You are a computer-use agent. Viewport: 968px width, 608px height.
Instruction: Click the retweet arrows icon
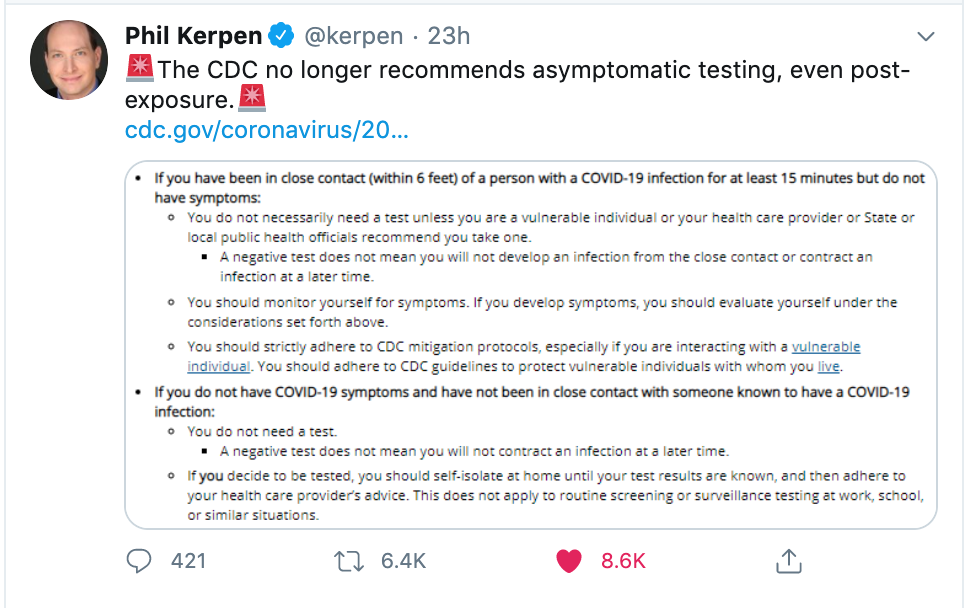pyautogui.click(x=349, y=562)
